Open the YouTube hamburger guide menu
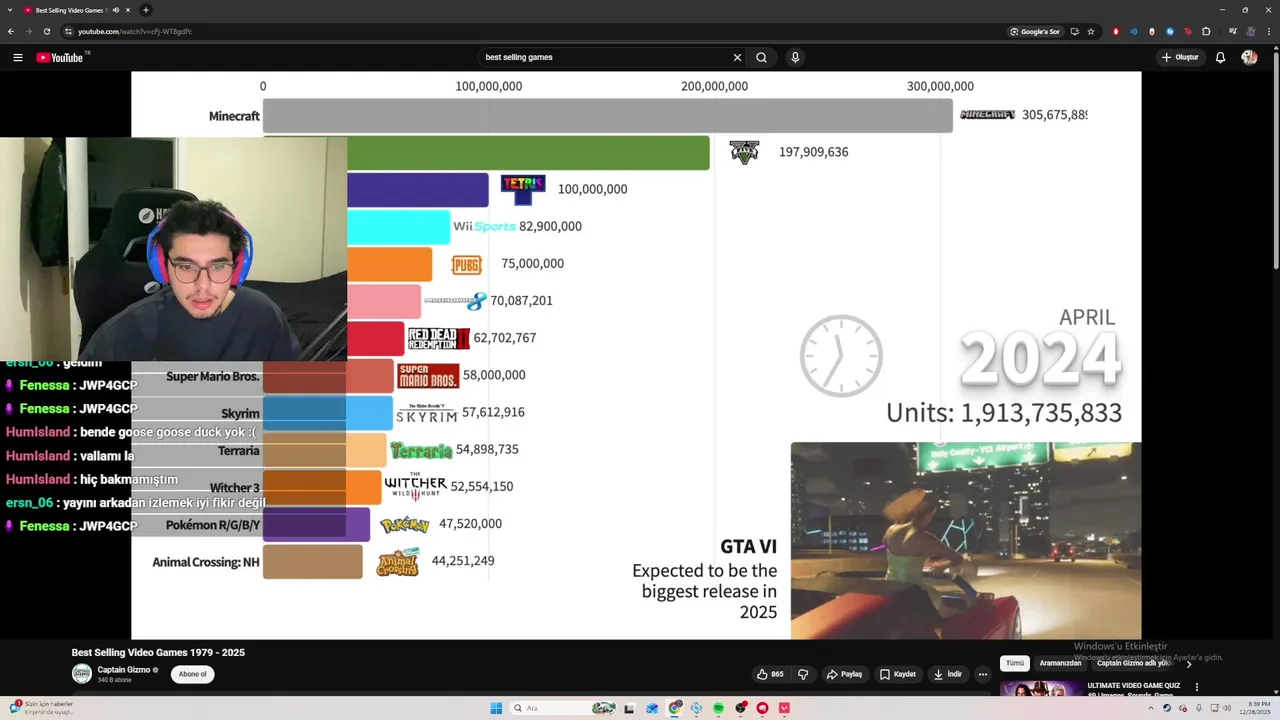1280x720 pixels. pyautogui.click(x=17, y=57)
